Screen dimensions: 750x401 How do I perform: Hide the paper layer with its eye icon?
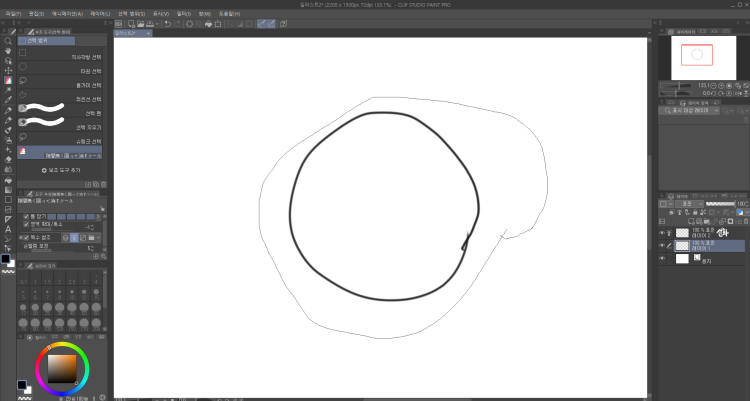(x=662, y=259)
